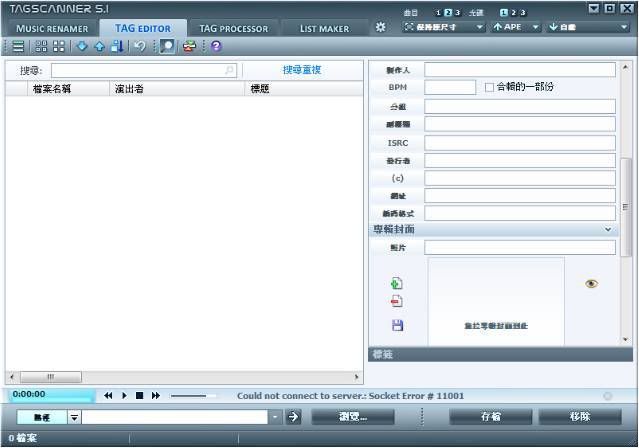Image resolution: width=639 pixels, height=448 pixels.
Task: Open the folder path dropdown arrow
Action: pos(276,417)
